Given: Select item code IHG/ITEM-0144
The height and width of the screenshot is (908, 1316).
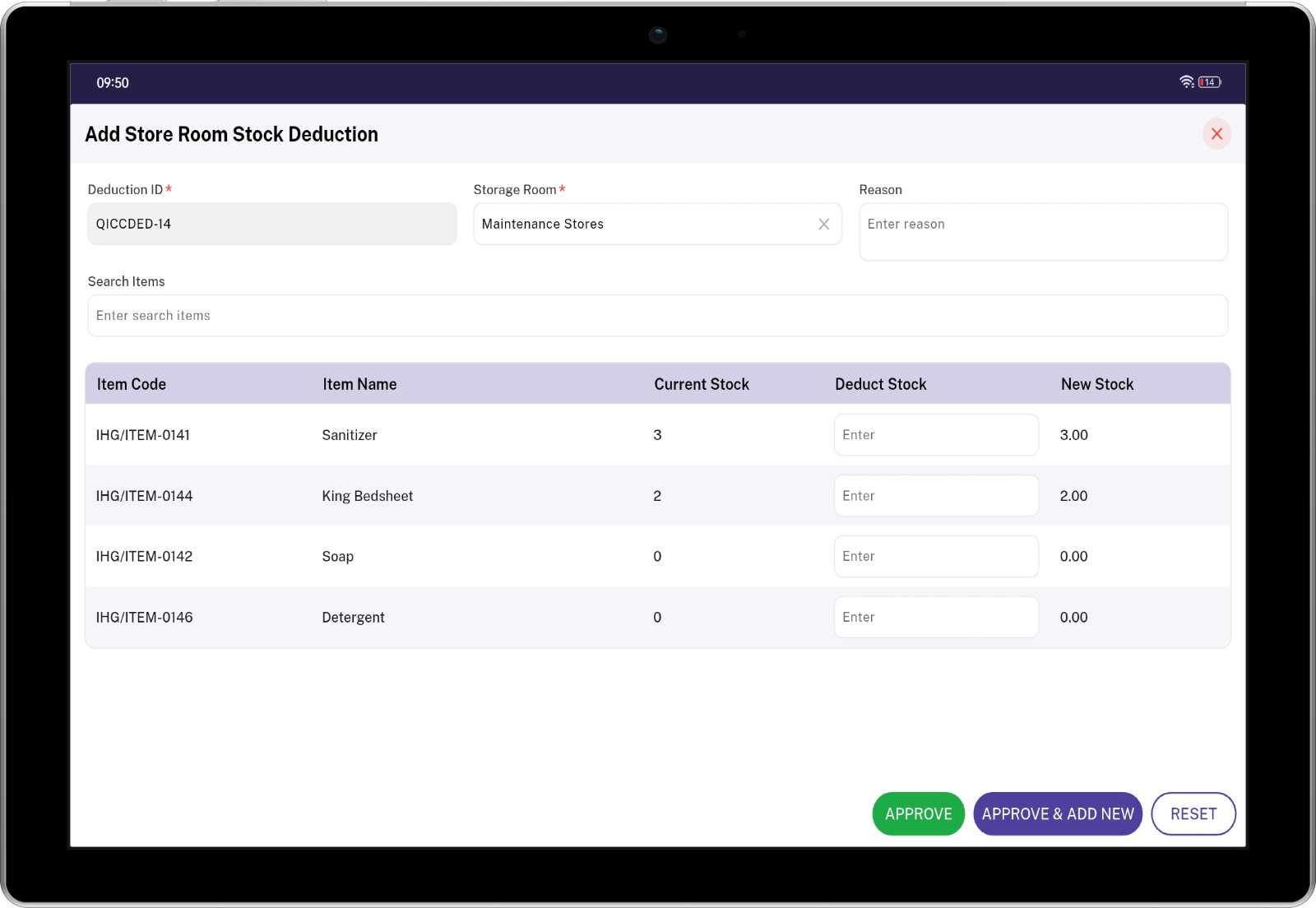Looking at the screenshot, I should (144, 496).
